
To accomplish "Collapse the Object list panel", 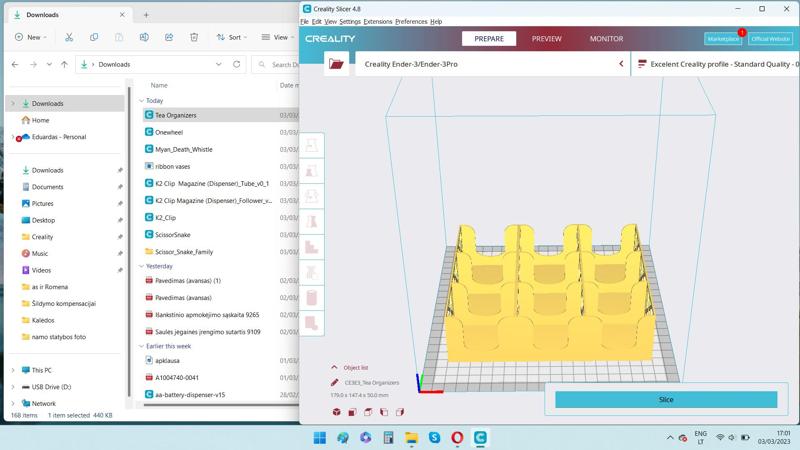I will [x=334, y=367].
